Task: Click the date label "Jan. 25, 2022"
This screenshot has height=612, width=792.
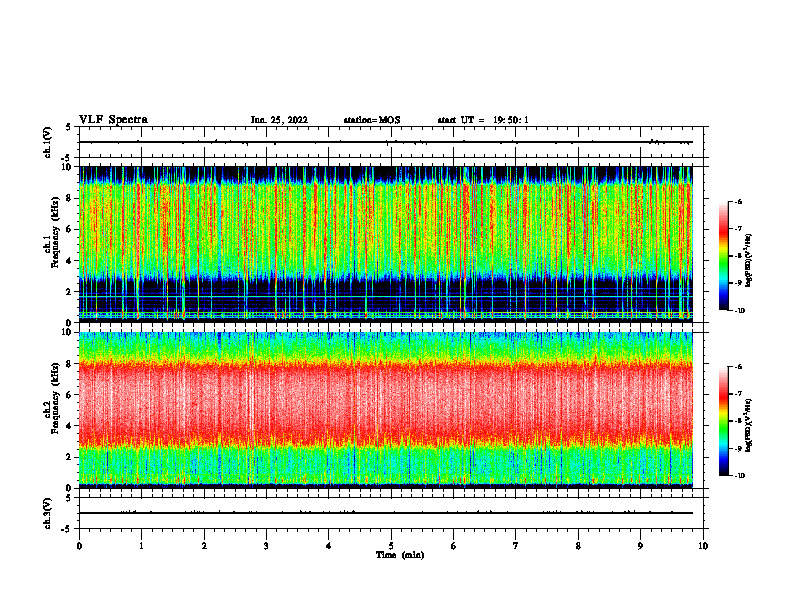Action: [279, 120]
